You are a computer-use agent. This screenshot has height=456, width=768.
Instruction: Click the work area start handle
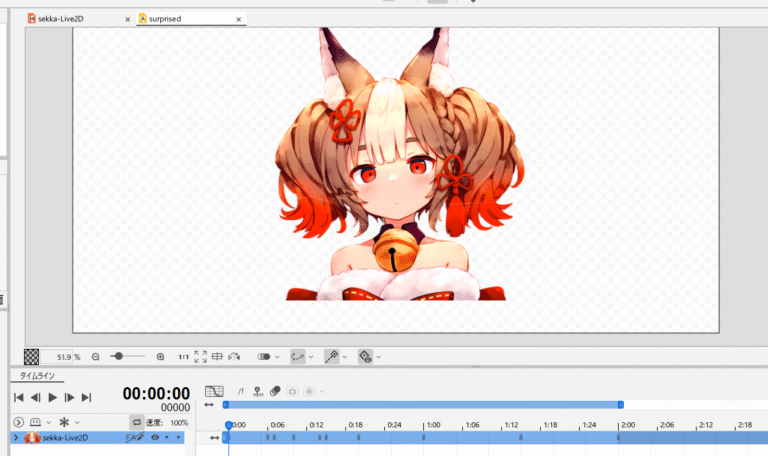(x=225, y=405)
